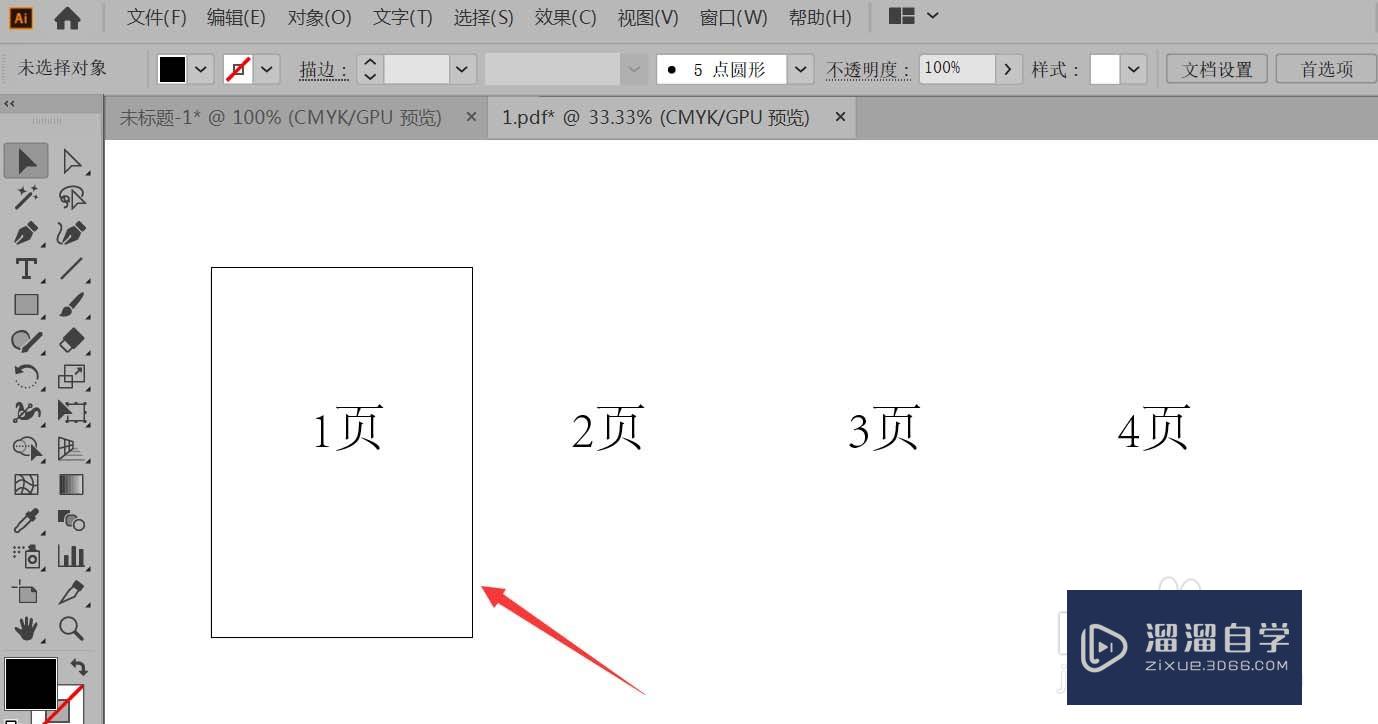
Task: Select the Pen tool
Action: coord(26,233)
